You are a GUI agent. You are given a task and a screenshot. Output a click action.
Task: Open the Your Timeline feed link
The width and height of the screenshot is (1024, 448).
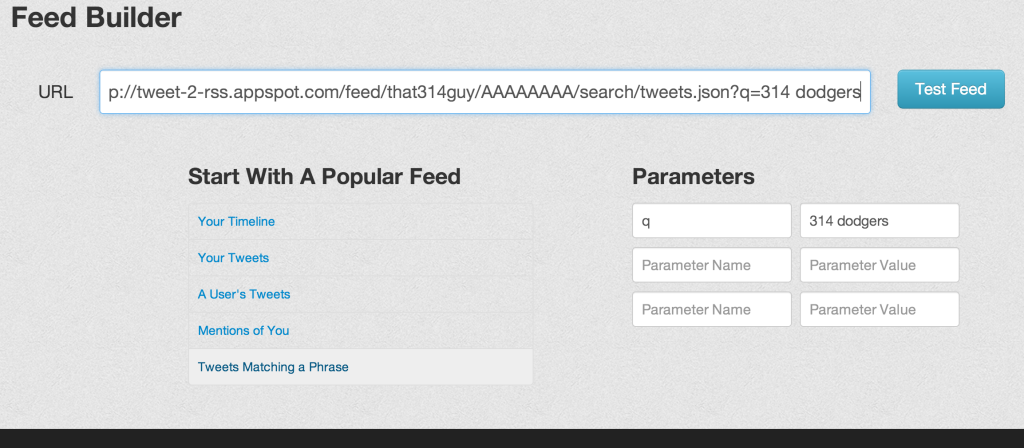tap(236, 221)
